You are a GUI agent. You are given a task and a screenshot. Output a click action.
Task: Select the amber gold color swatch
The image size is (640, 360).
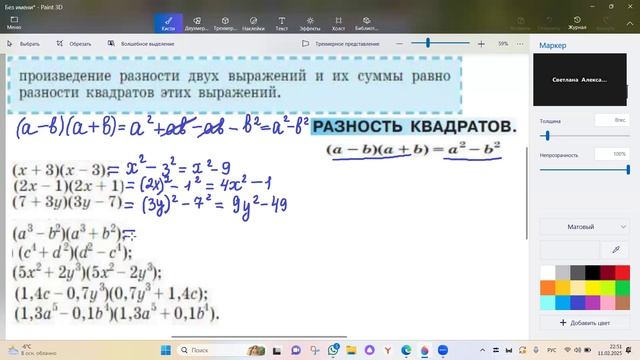(x=563, y=288)
